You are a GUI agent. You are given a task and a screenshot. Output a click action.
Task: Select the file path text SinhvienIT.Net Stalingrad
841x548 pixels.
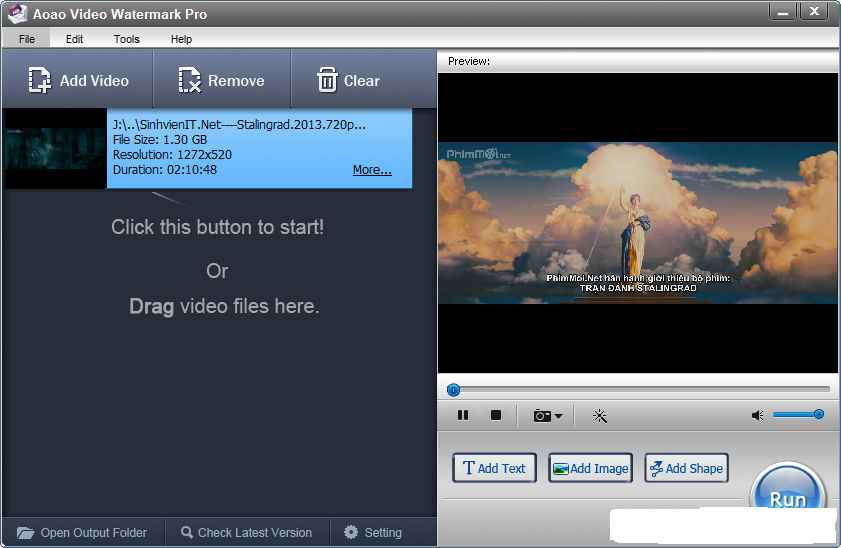[239, 125]
